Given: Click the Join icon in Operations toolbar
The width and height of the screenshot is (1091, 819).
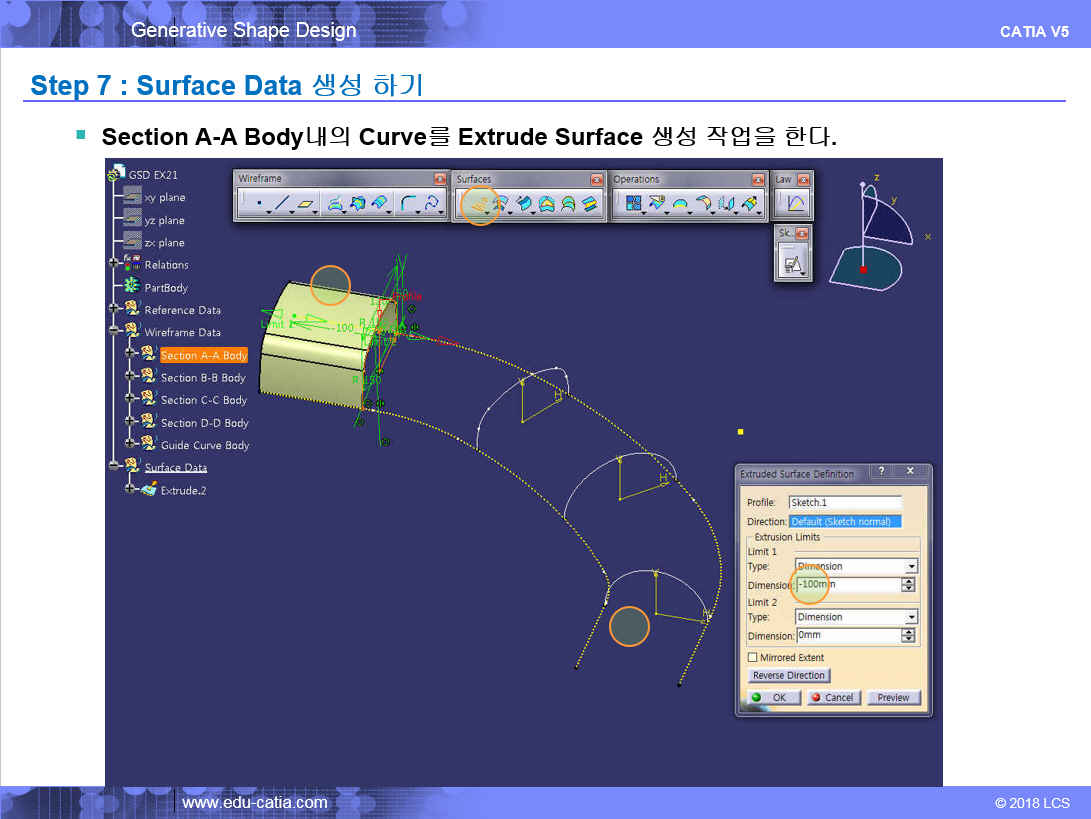Looking at the screenshot, I should [633, 205].
